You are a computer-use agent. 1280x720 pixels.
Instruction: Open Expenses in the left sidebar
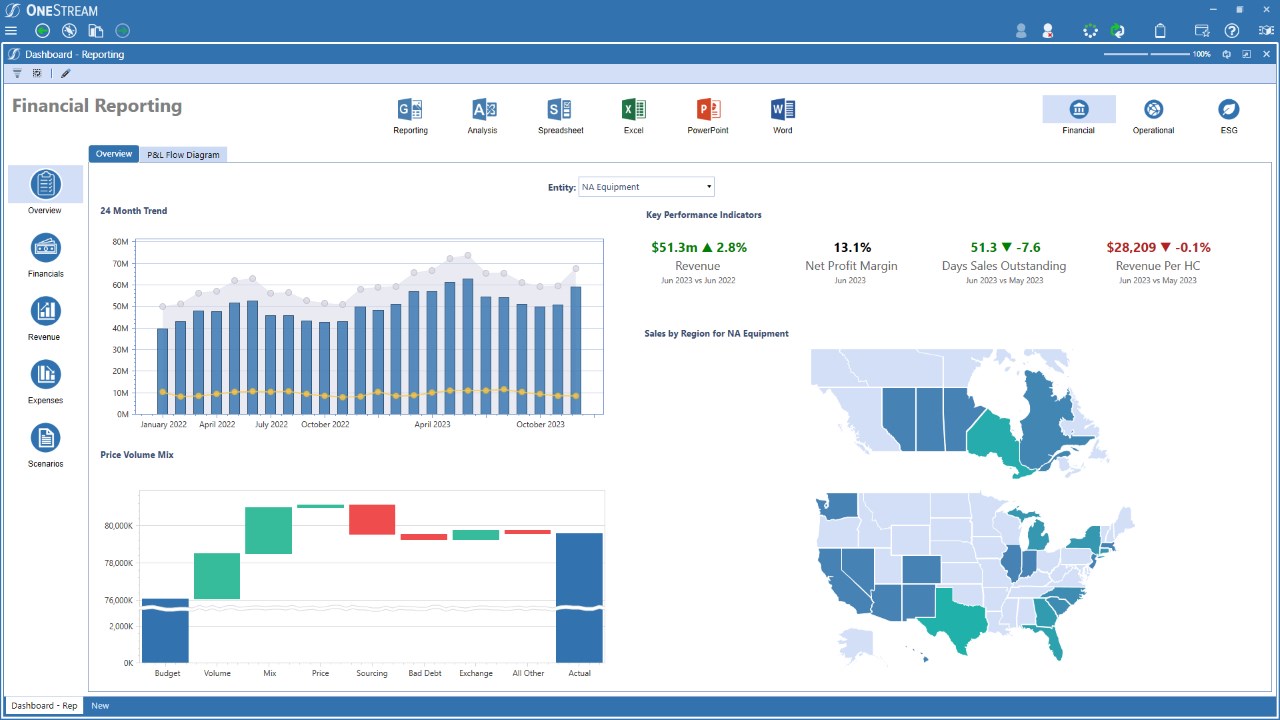point(46,374)
